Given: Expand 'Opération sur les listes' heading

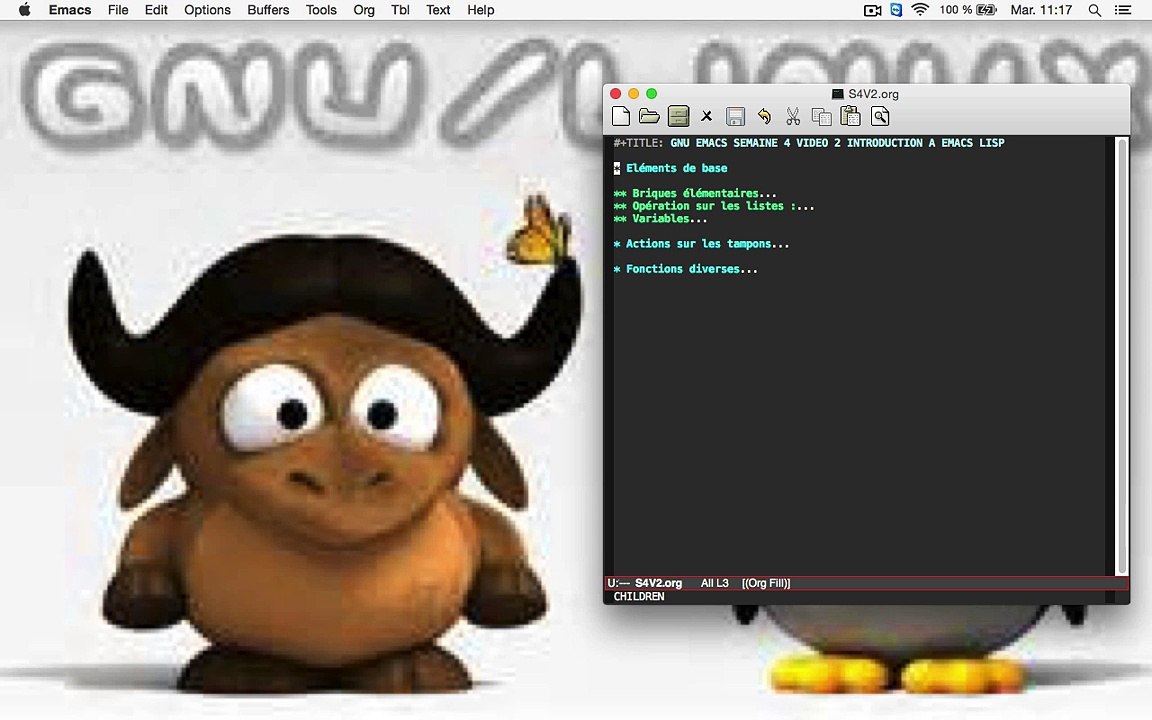Looking at the screenshot, I should click(x=714, y=206).
